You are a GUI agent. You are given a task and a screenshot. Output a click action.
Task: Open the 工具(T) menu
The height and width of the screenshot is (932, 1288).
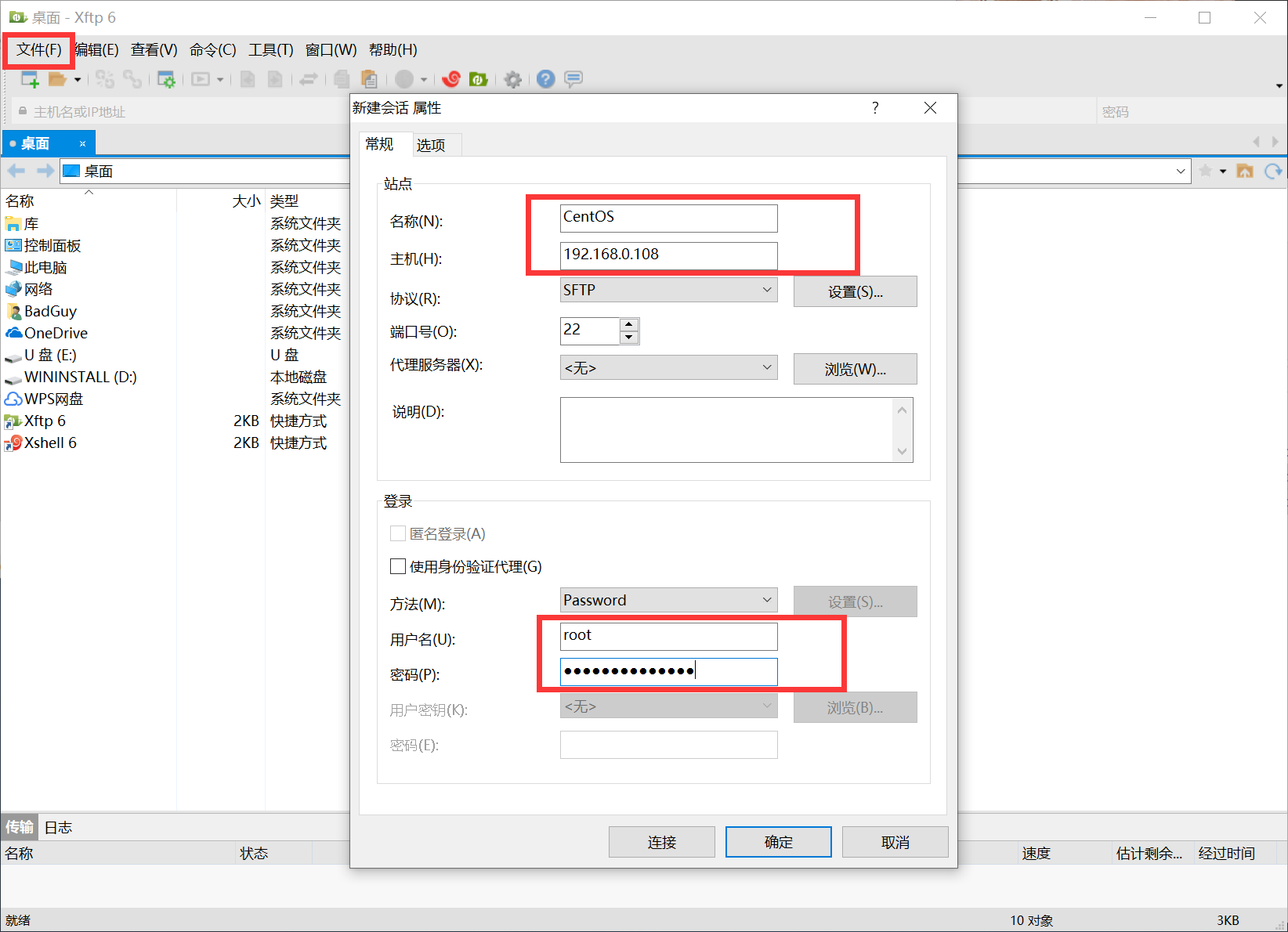tap(271, 50)
